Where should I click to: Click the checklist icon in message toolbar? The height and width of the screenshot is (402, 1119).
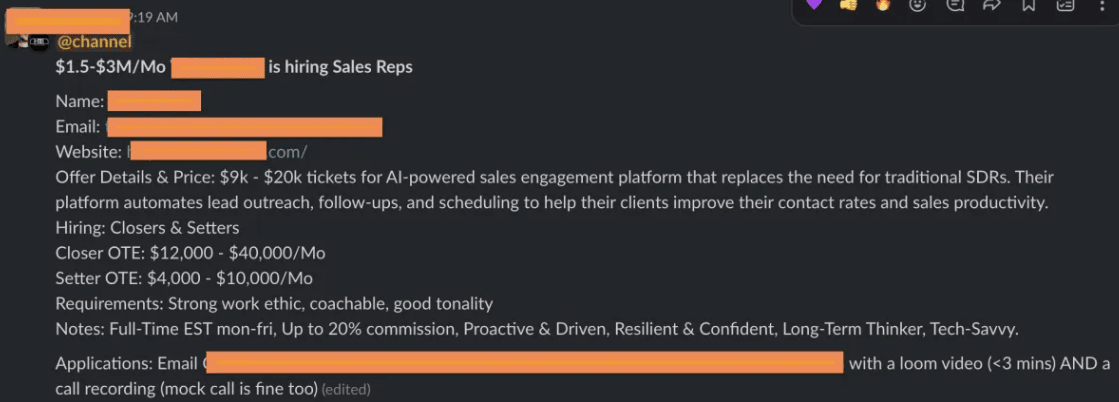[1065, 5]
